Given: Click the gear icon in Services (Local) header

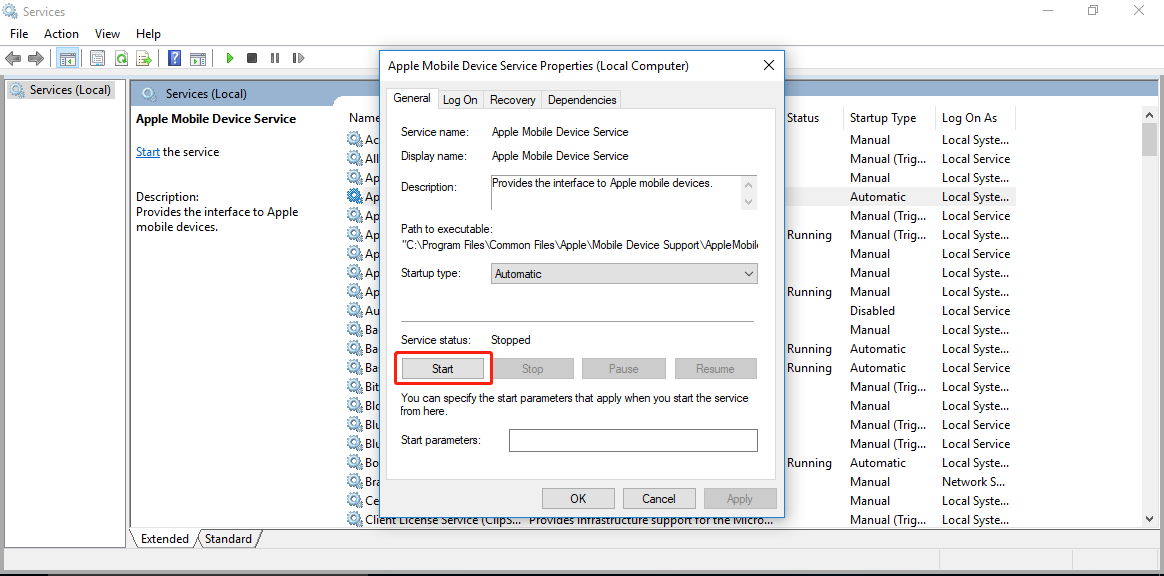Looking at the screenshot, I should click(149, 94).
